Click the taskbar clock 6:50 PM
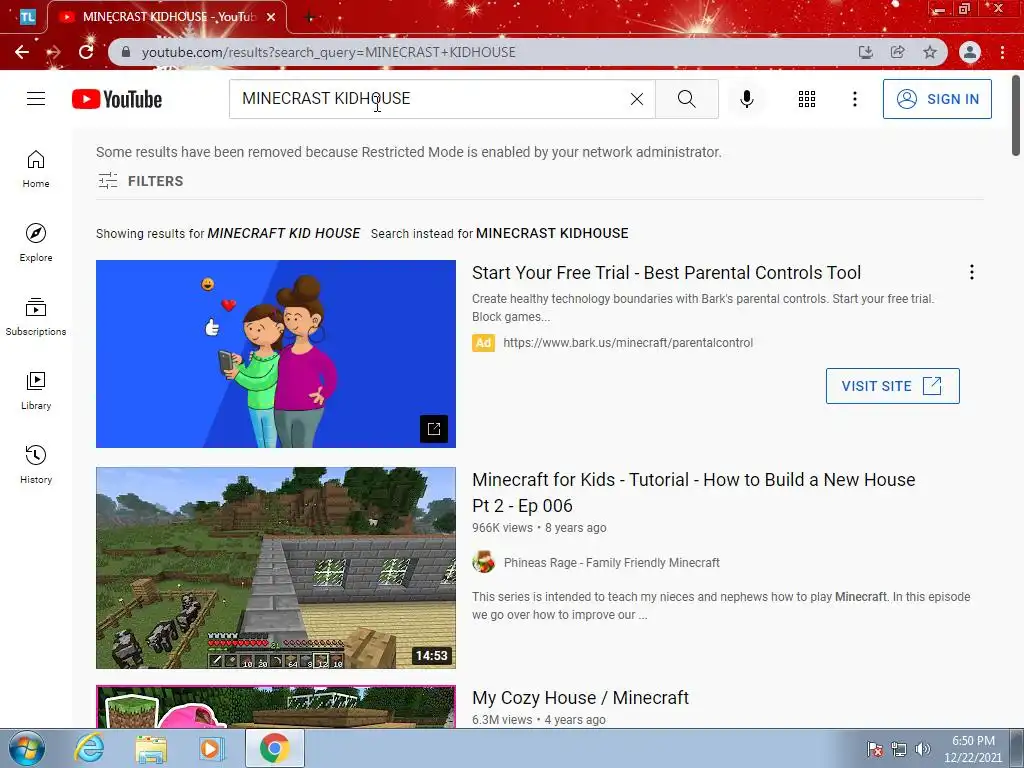Image resolution: width=1024 pixels, height=768 pixels. point(973,749)
